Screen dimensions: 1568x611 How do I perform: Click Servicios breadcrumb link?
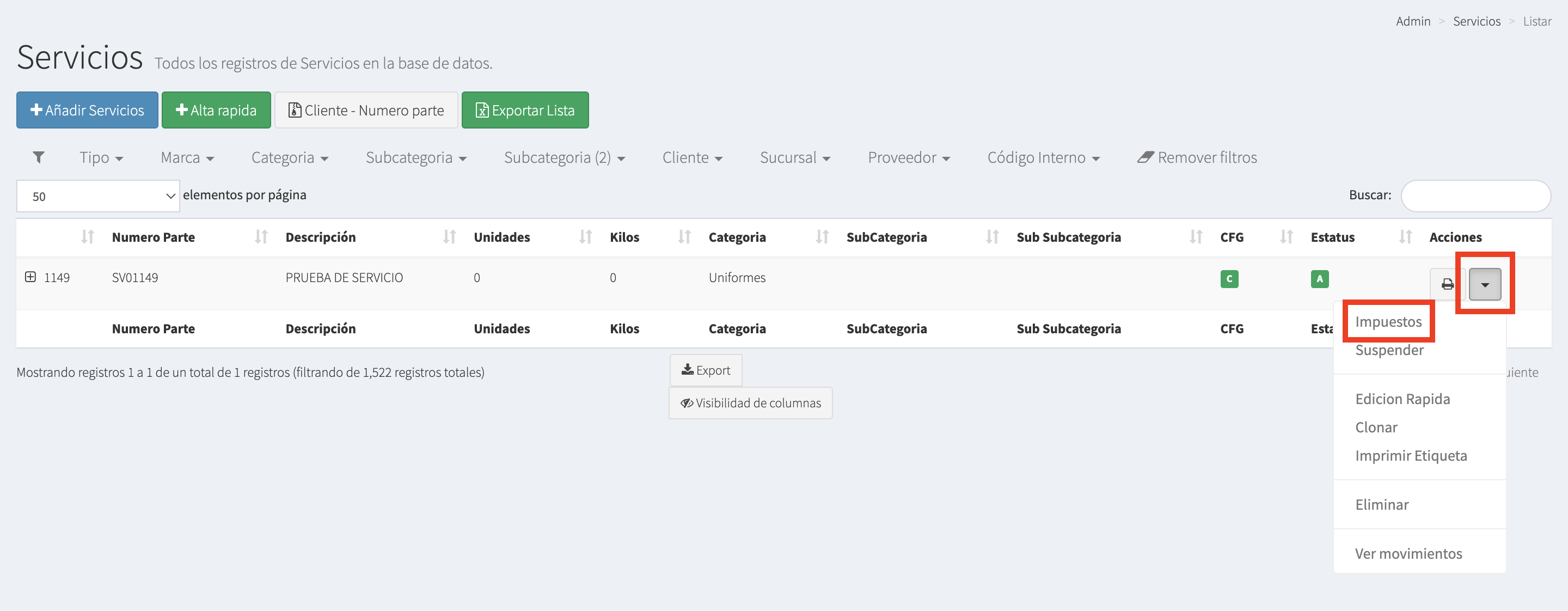1476,21
